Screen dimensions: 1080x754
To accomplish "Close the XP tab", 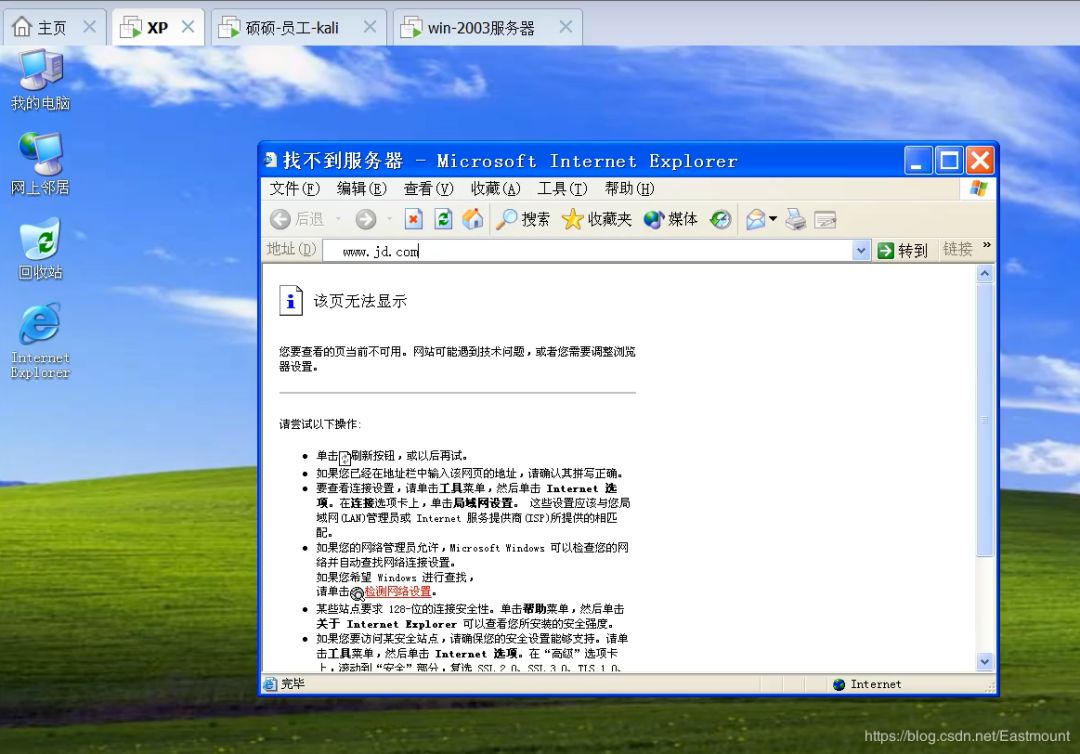I will coord(187,27).
